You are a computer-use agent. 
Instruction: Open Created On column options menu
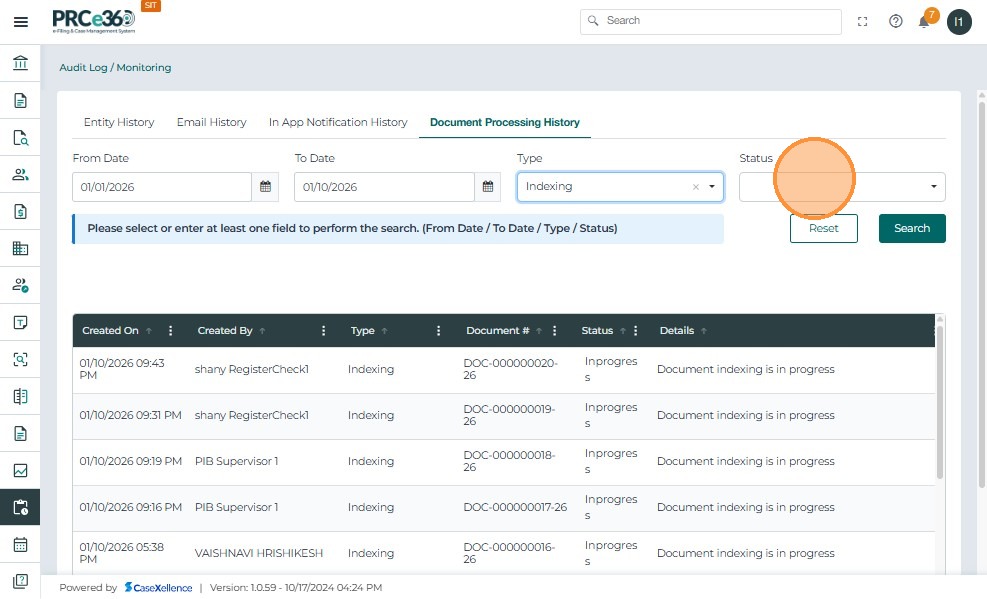[x=171, y=331]
